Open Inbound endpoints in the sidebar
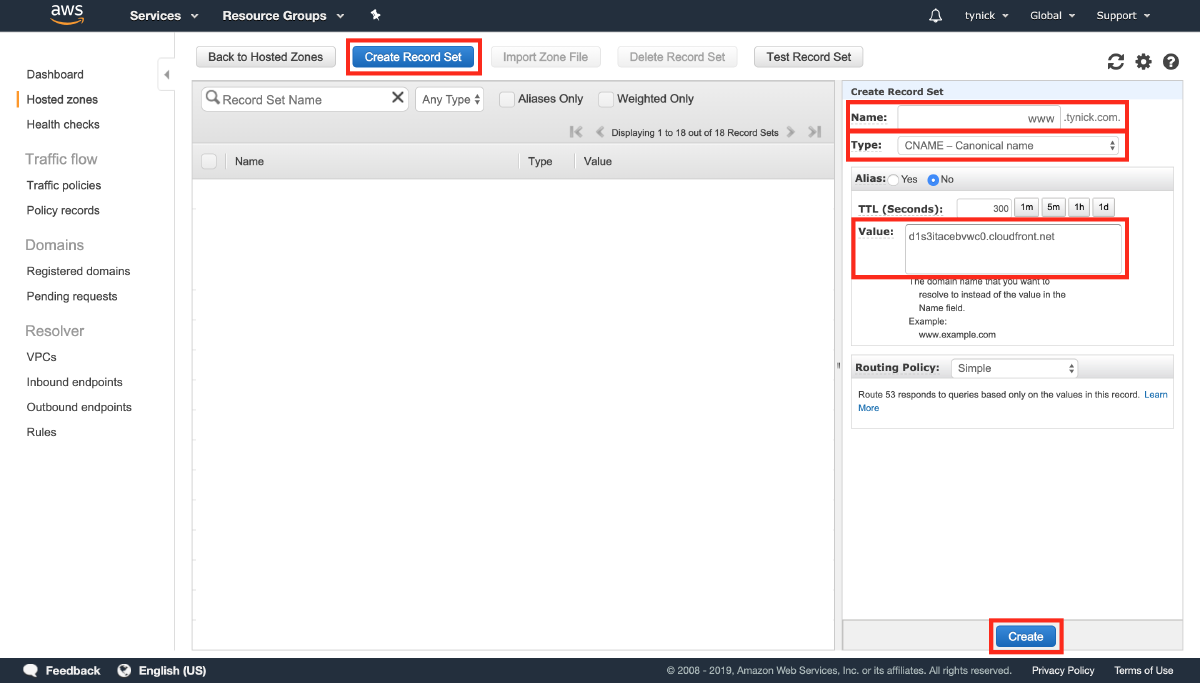The width and height of the screenshot is (1200, 683). 75,382
